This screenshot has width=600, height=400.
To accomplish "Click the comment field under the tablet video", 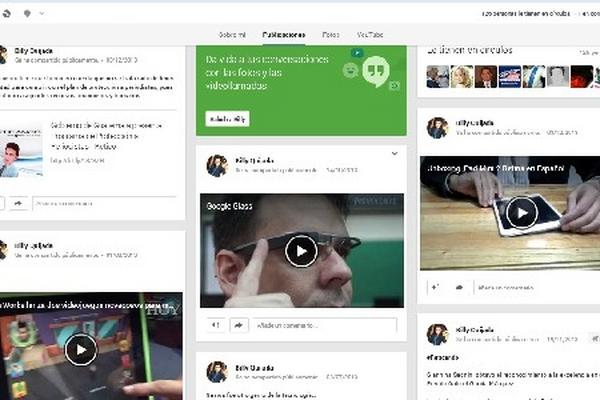I will 530,287.
